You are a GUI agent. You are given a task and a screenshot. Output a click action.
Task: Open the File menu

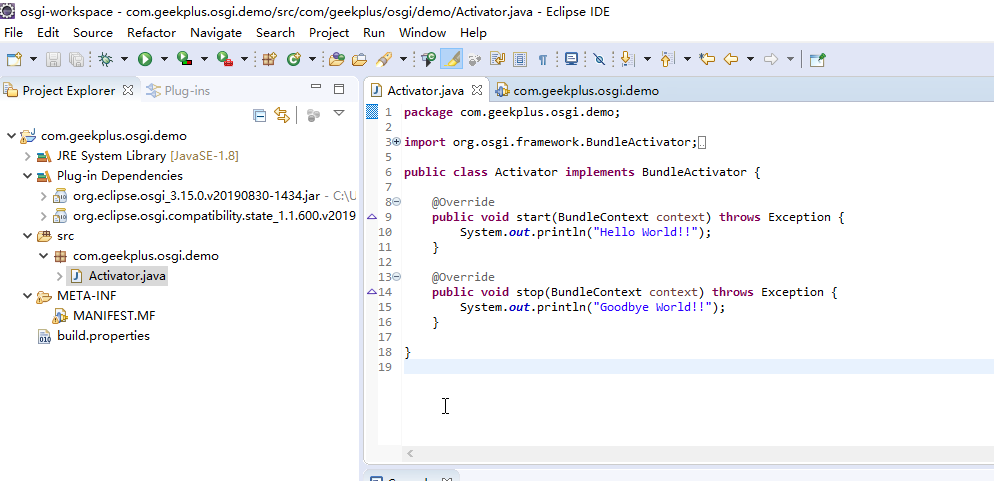click(13, 33)
